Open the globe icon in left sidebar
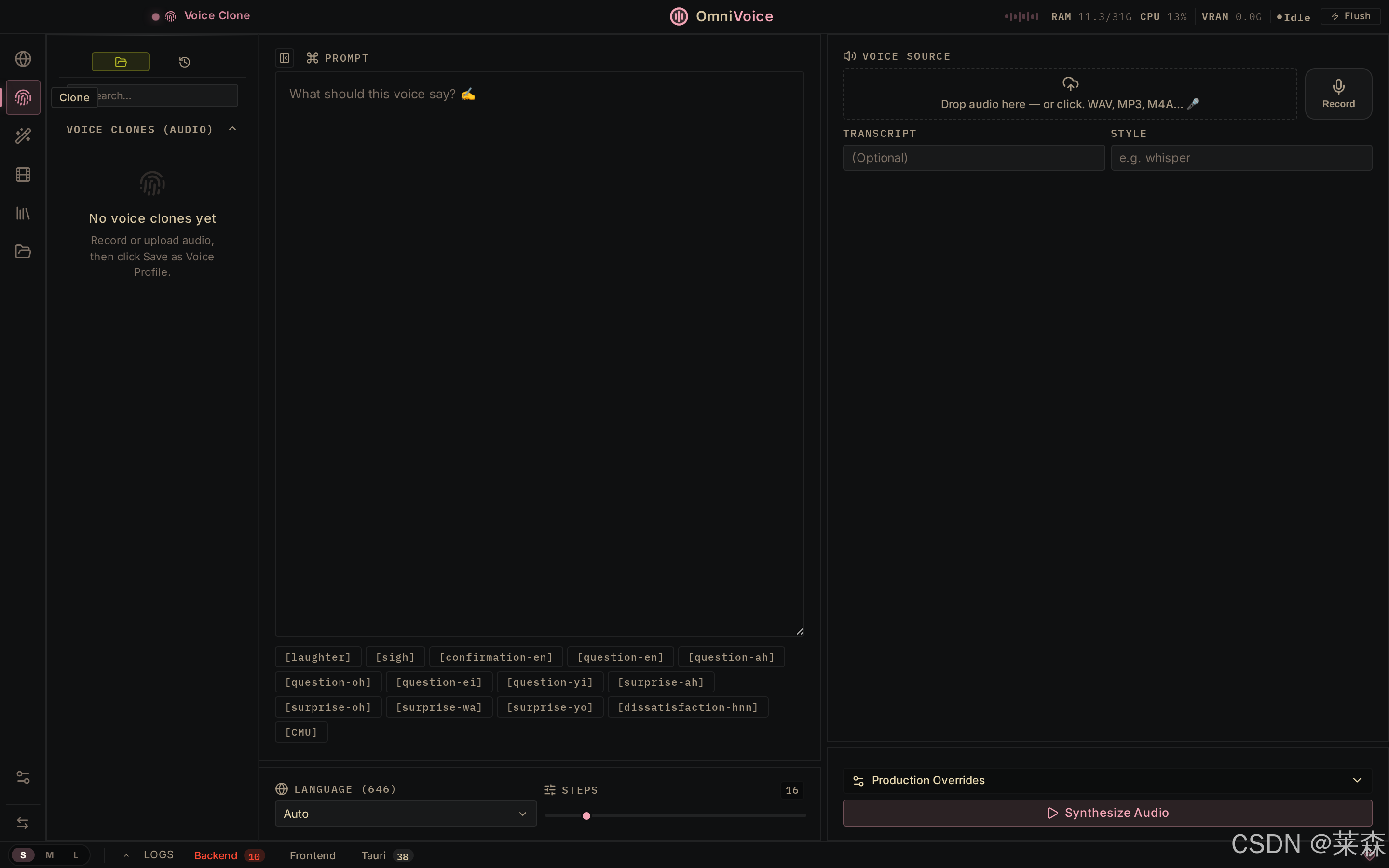Screen dimensions: 1389x868 coord(23,59)
